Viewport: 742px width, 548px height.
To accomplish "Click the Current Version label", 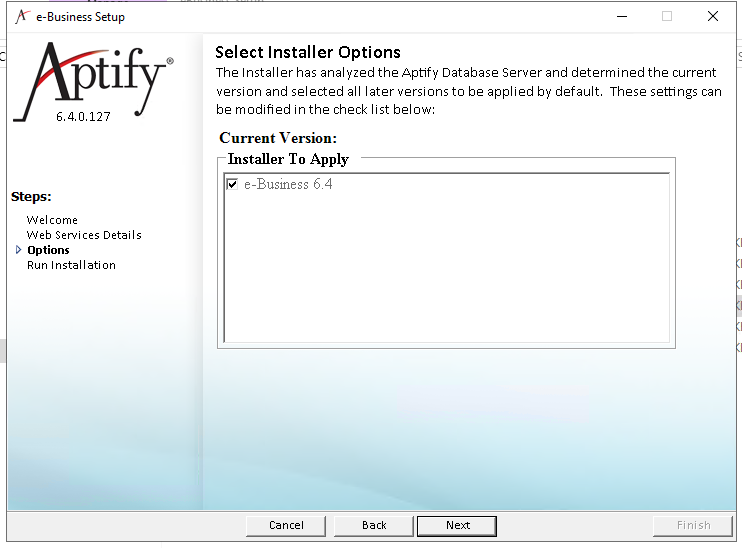I will click(278, 138).
